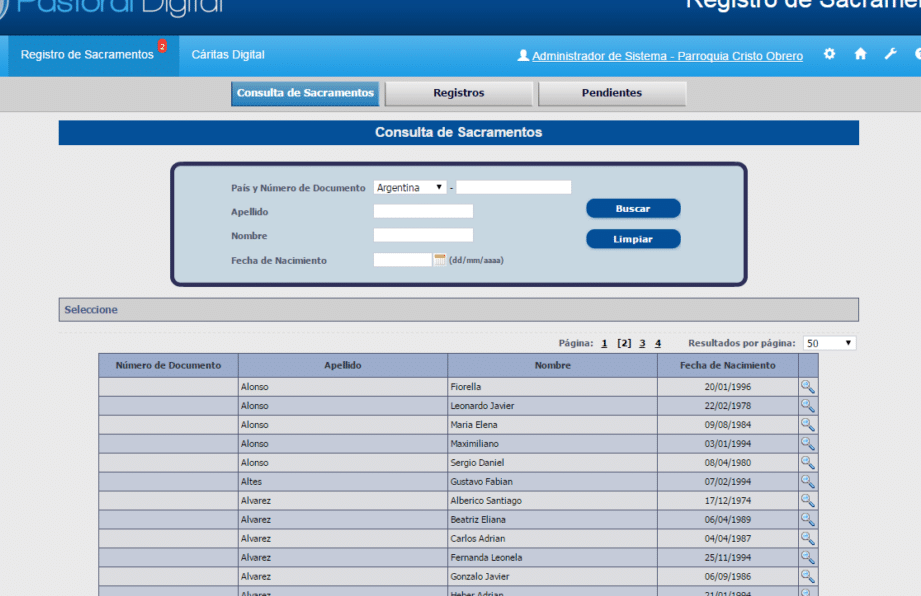
Task: Select Cáritas Digital menu item
Action: [228, 55]
